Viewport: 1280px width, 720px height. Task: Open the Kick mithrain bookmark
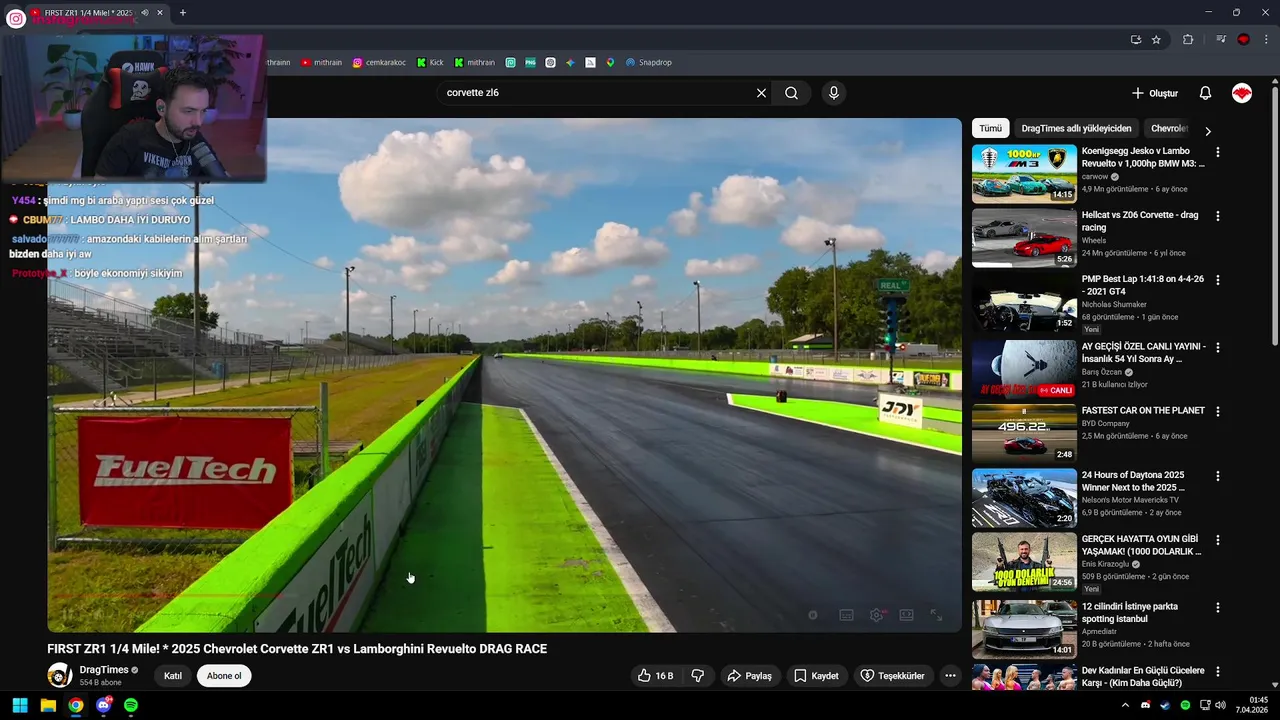(x=474, y=62)
